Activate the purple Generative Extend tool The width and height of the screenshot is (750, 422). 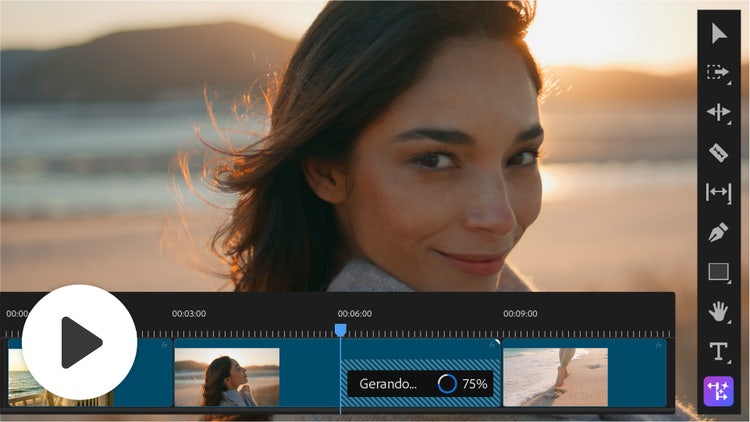pyautogui.click(x=718, y=391)
